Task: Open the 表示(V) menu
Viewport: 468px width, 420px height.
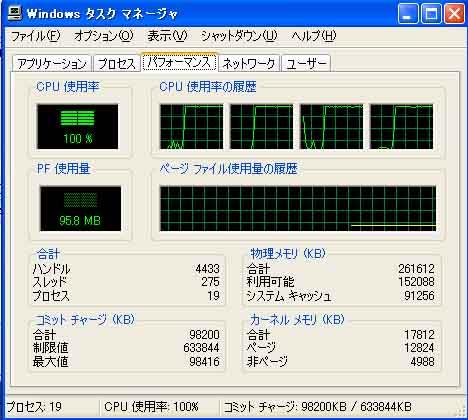Action: tap(167, 36)
